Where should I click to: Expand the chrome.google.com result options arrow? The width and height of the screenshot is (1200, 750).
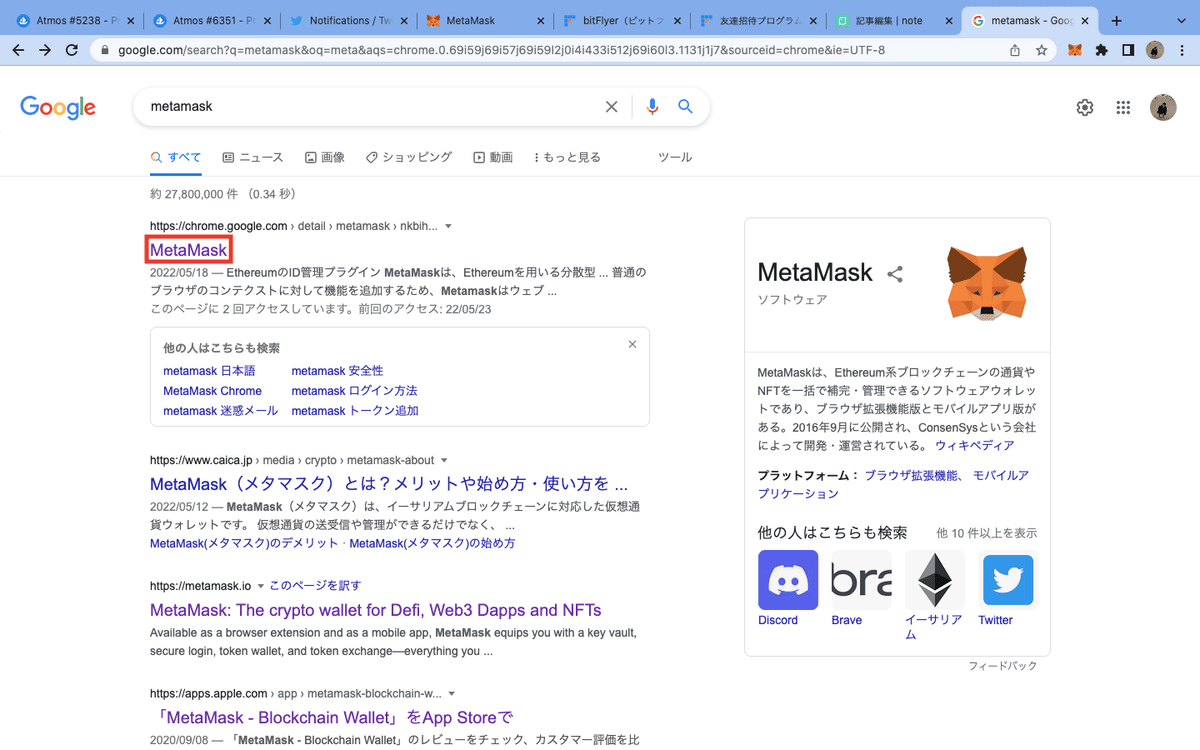[448, 226]
